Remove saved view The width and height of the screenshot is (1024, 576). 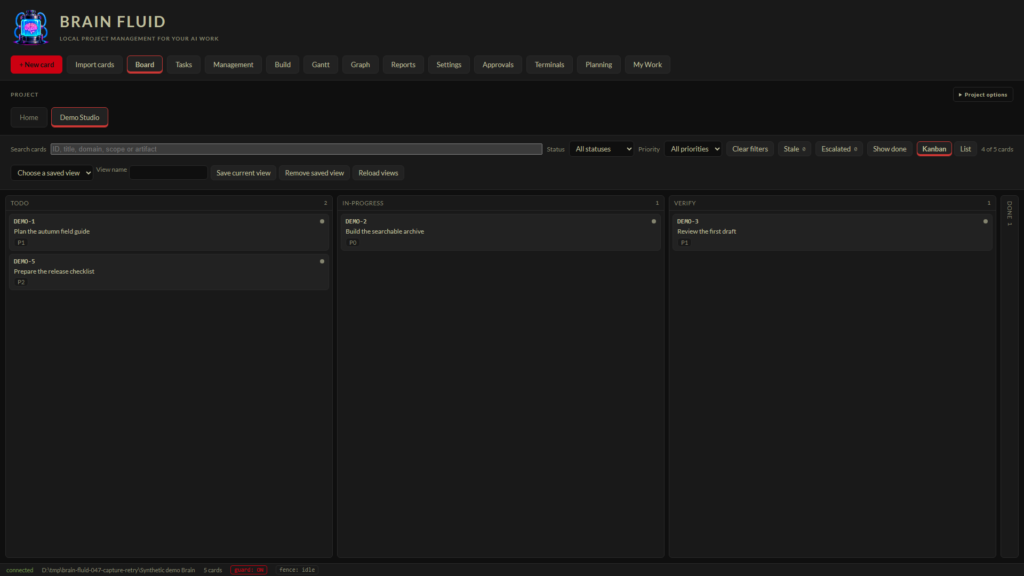point(314,173)
